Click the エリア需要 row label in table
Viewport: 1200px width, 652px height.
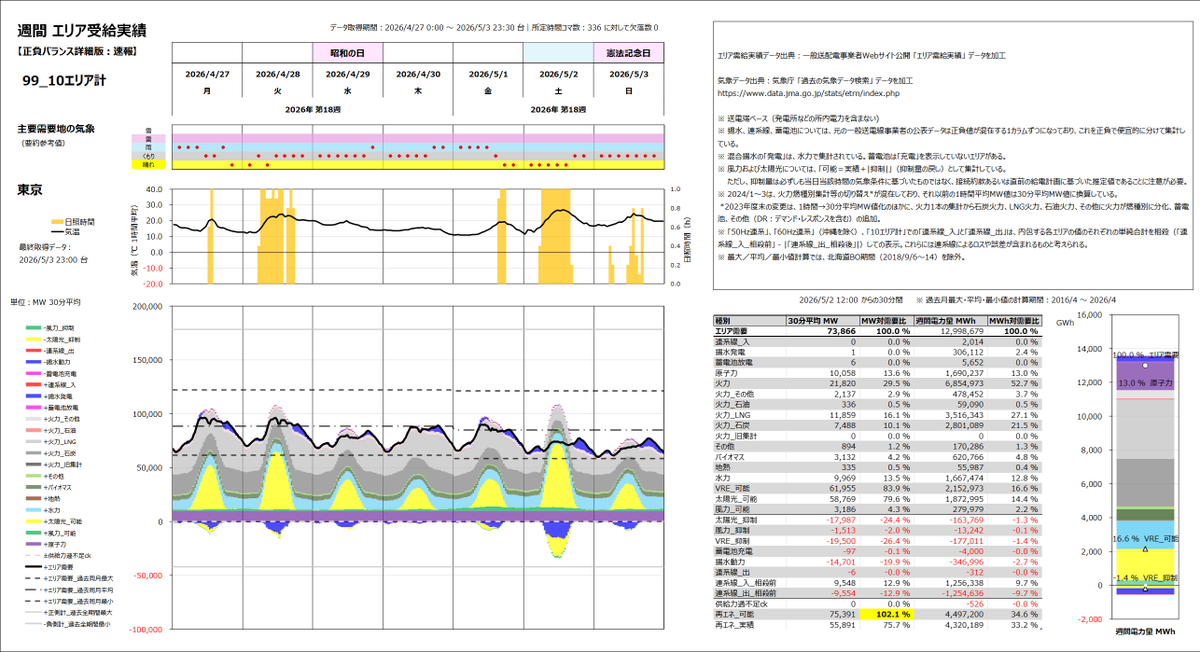tap(732, 330)
